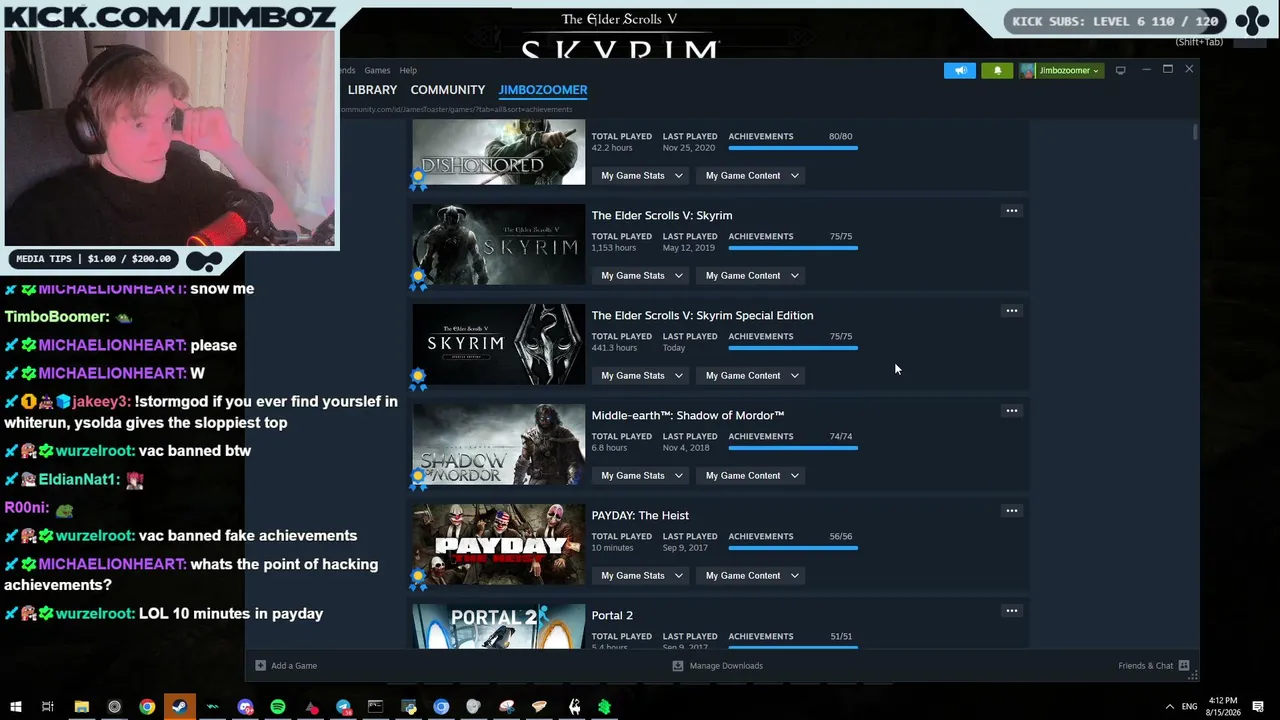Switch Steam to Big Picture mode
The image size is (1280, 720).
(1120, 70)
